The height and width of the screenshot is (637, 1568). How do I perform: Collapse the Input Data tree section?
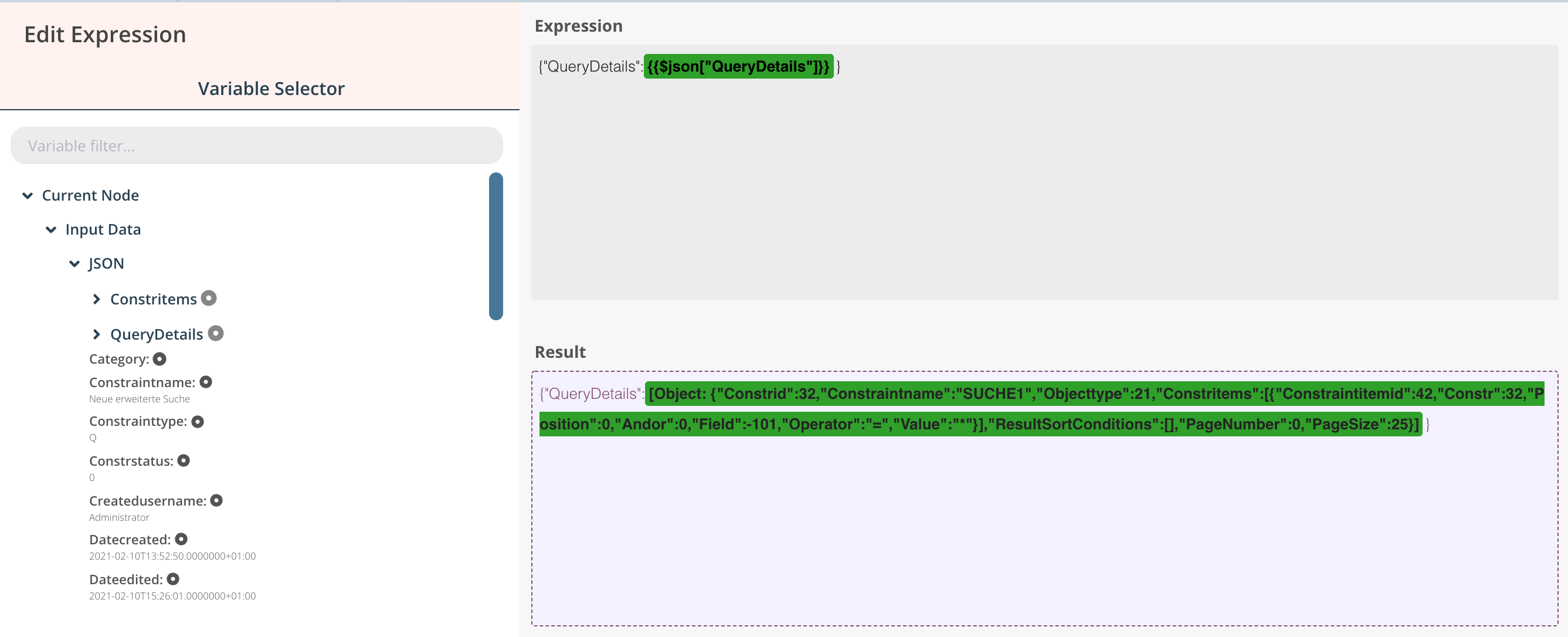click(x=51, y=229)
